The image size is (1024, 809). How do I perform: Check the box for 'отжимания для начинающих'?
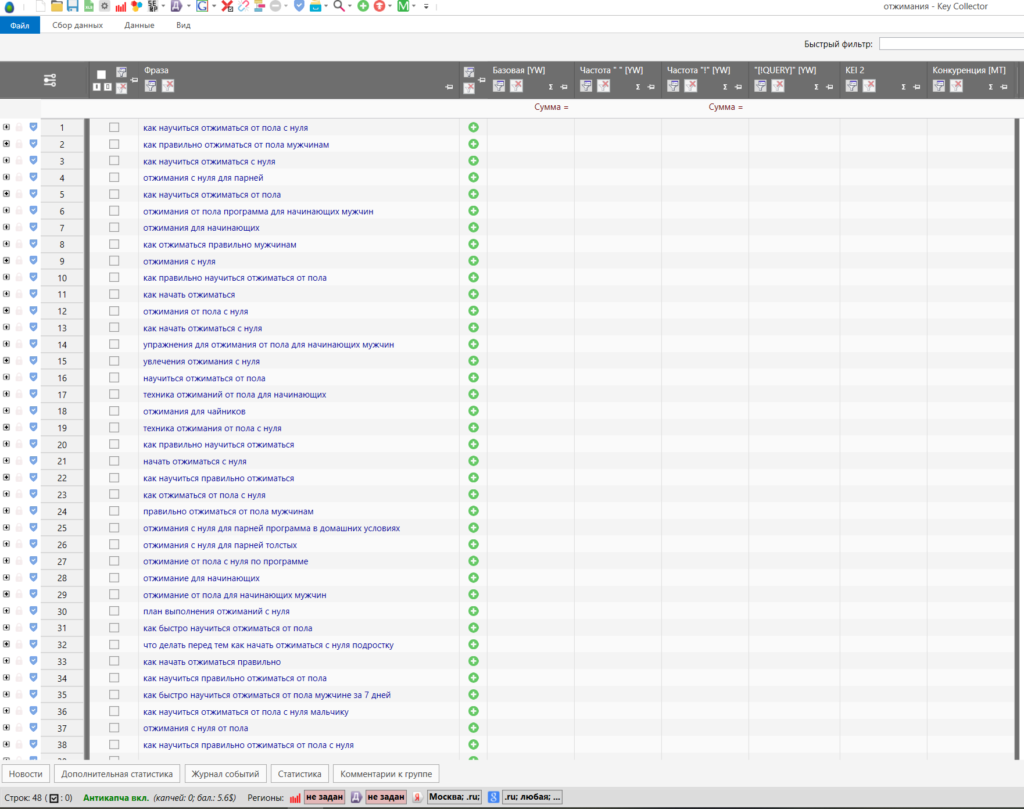click(114, 228)
